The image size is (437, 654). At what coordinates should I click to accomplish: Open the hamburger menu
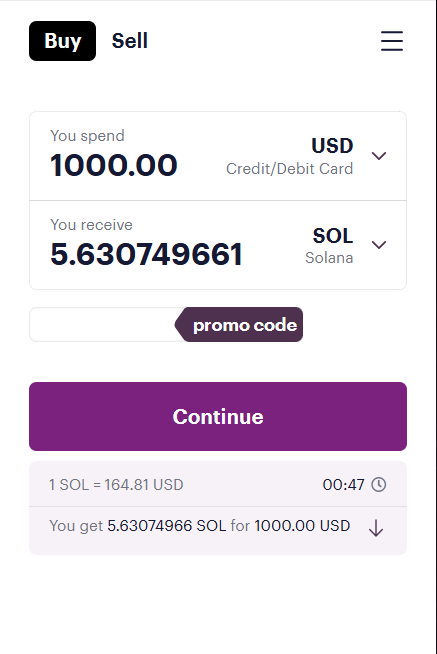click(392, 41)
